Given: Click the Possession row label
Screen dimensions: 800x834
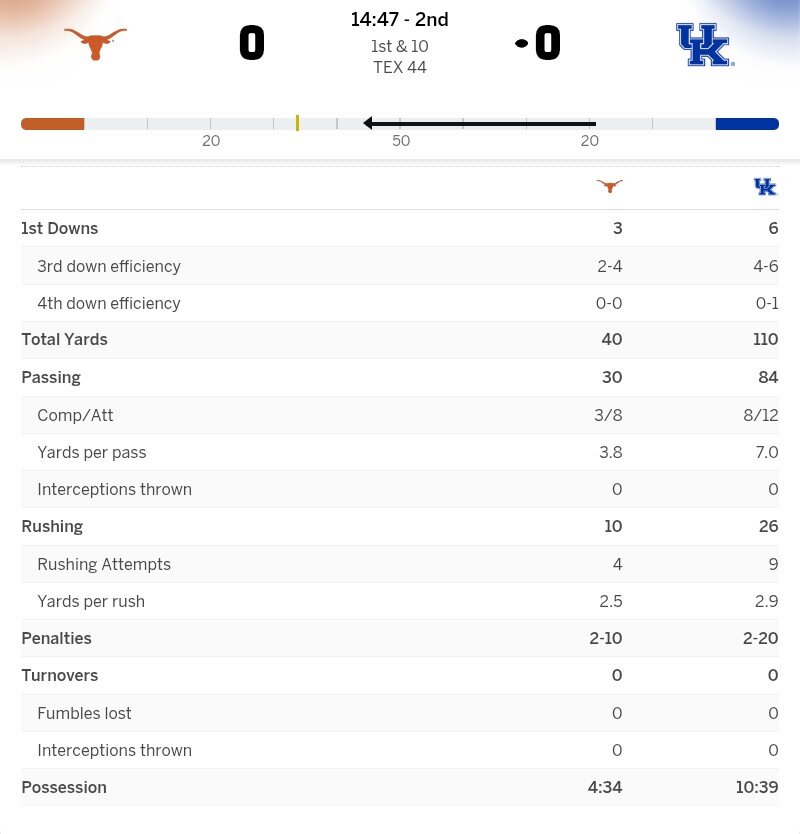Looking at the screenshot, I should pyautogui.click(x=64, y=787).
